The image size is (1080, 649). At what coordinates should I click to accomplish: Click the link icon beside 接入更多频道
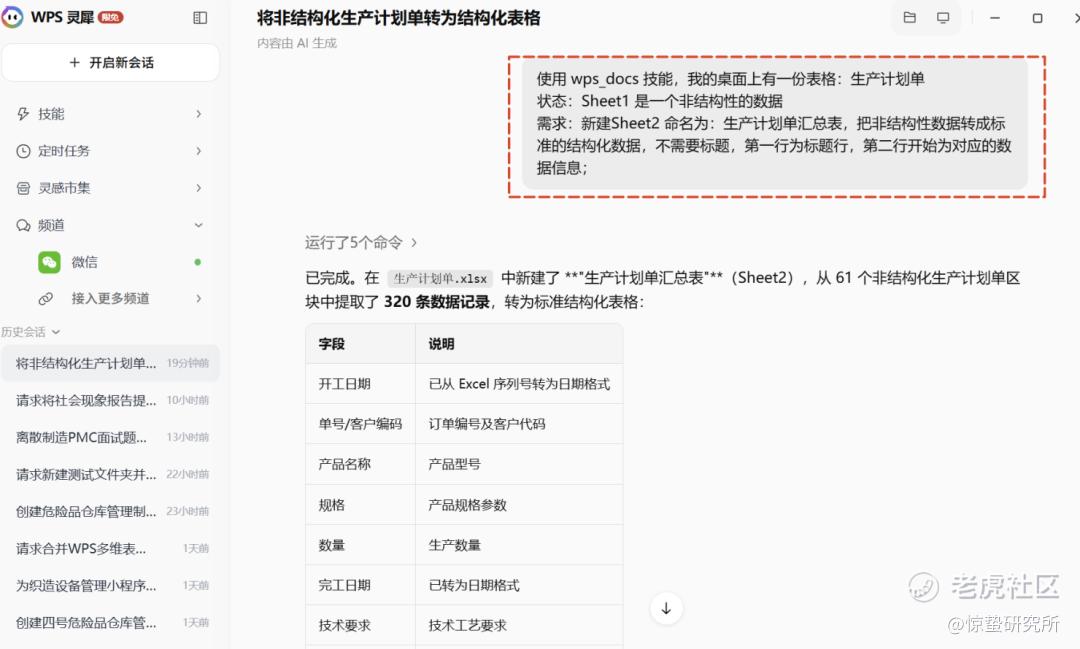(x=45, y=298)
